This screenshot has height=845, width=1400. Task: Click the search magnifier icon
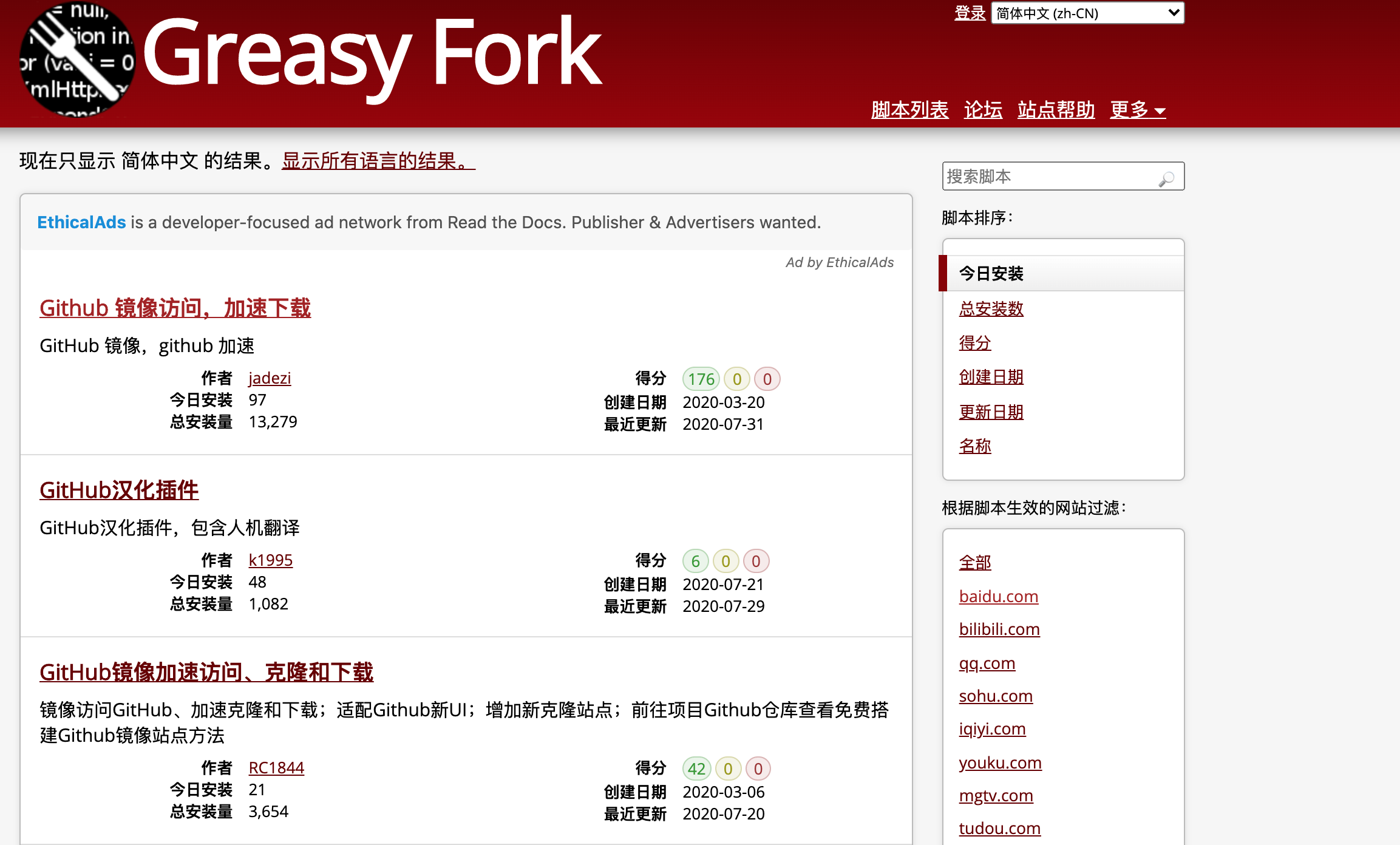coord(1166,178)
